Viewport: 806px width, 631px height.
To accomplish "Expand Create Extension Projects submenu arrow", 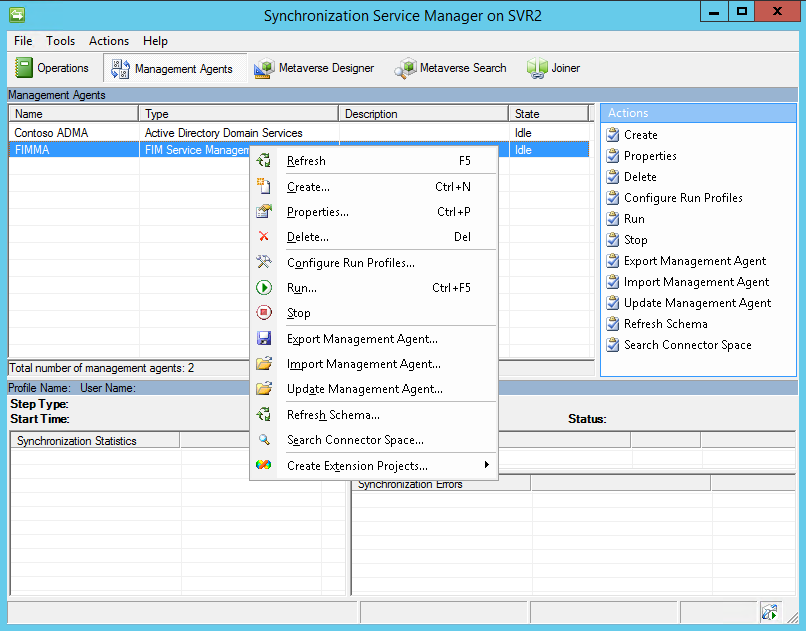I will click(x=486, y=465).
